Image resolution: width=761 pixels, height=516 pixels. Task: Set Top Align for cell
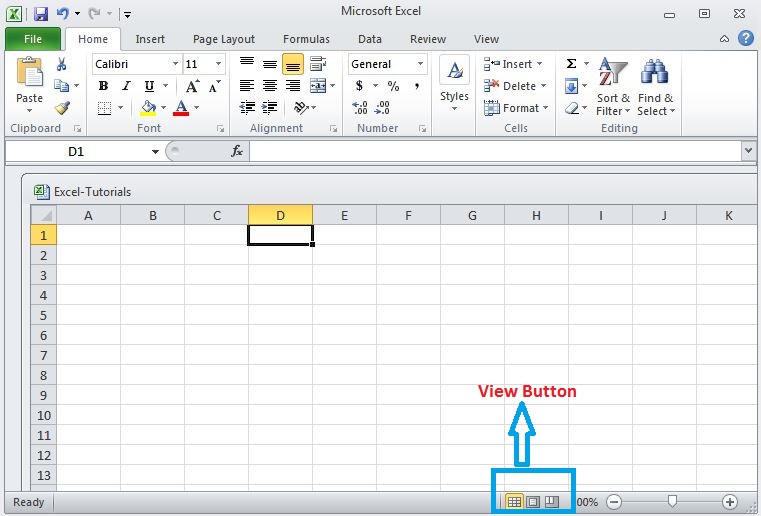247,64
